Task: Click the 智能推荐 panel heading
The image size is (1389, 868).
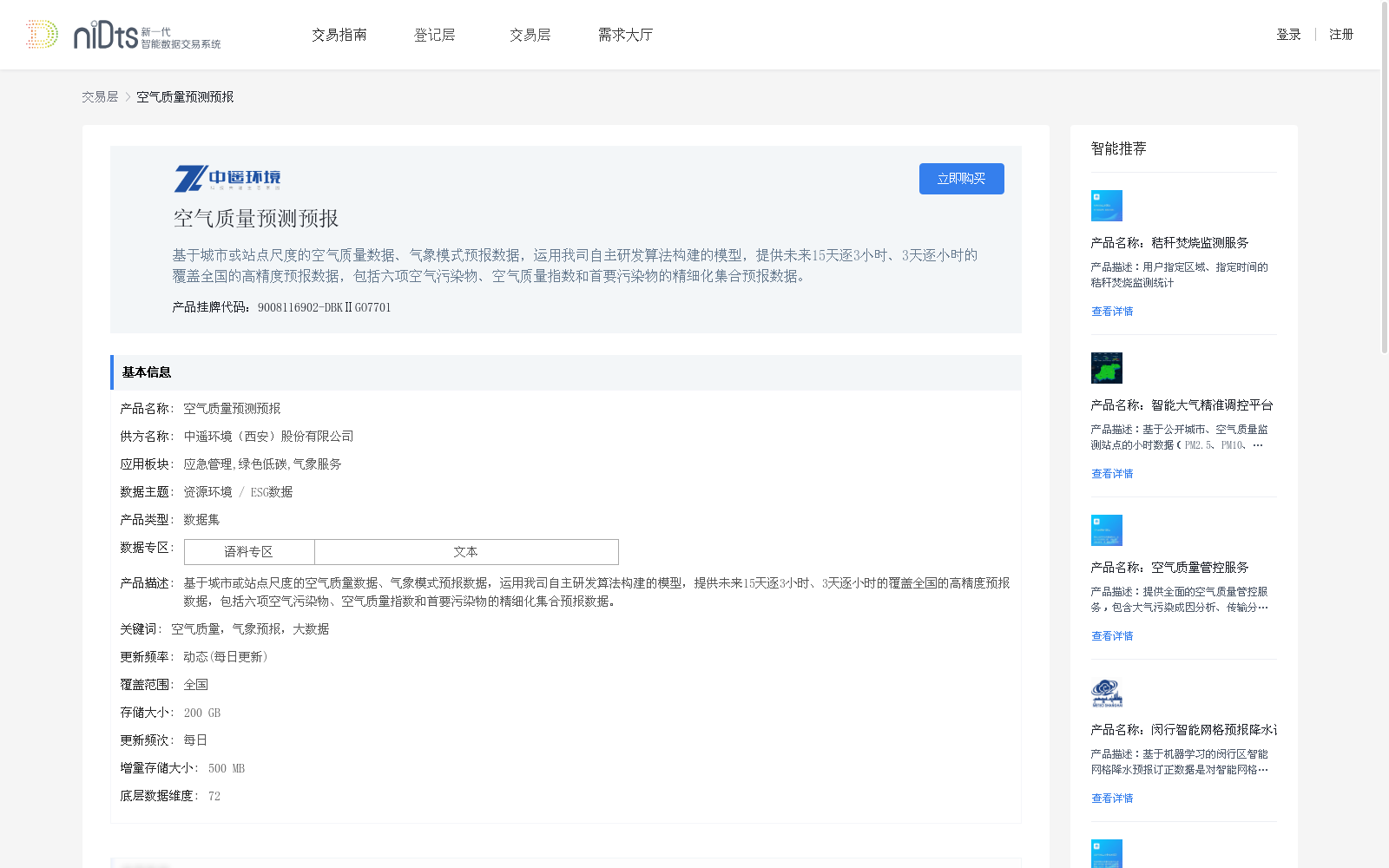Action: (x=1119, y=148)
